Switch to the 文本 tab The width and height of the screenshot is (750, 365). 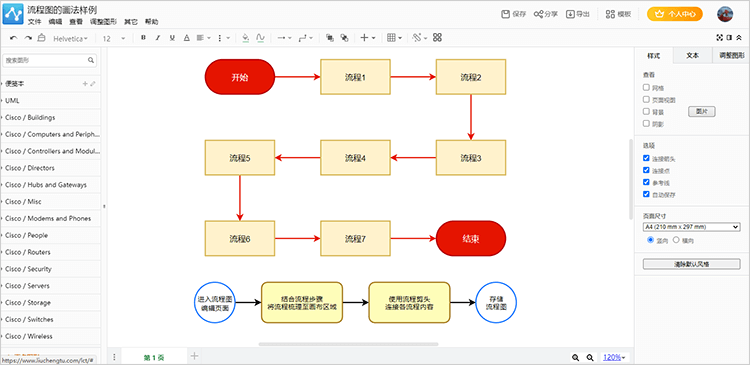point(692,55)
